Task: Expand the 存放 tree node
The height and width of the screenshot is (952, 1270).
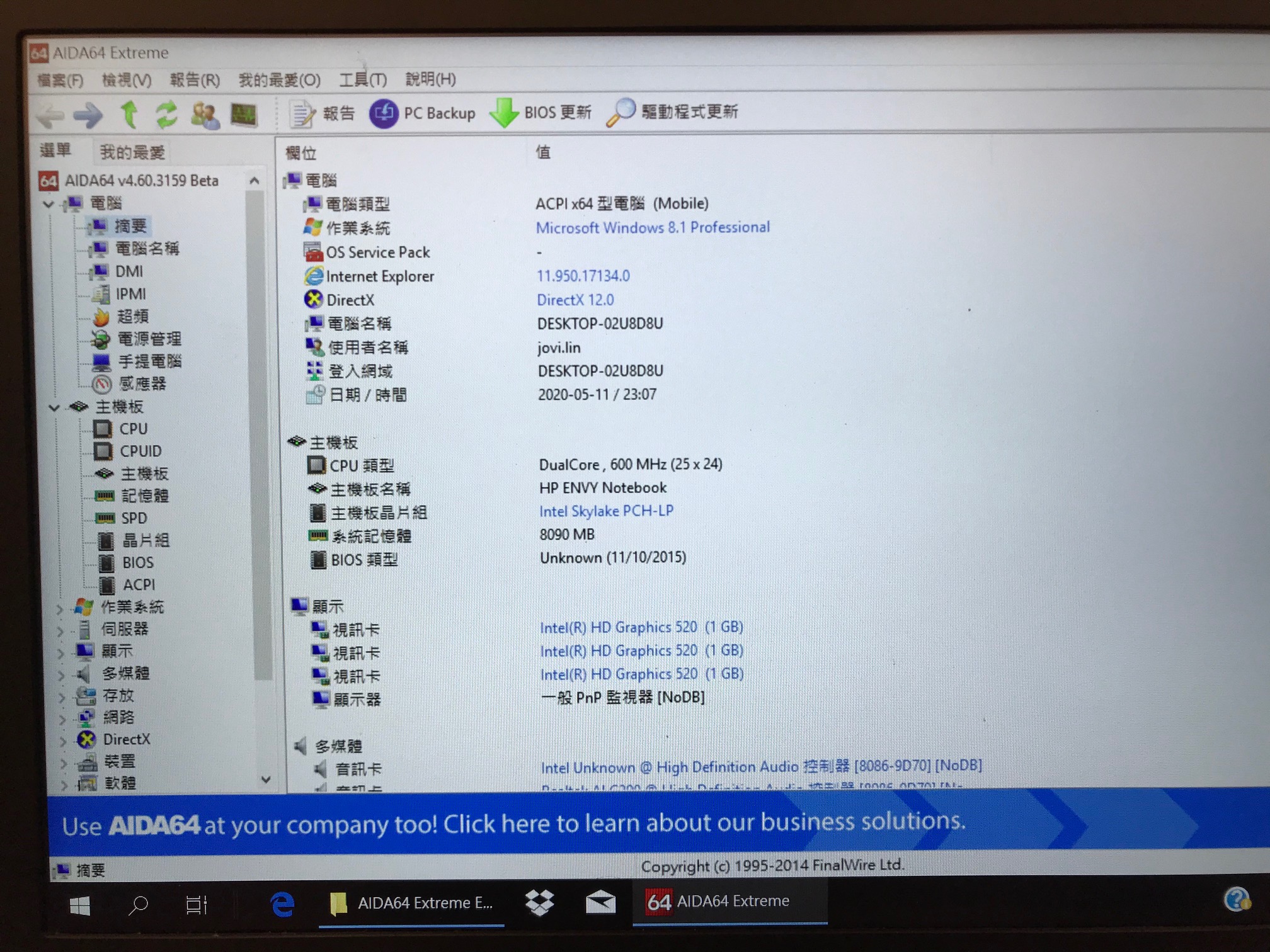Action: pos(62,697)
